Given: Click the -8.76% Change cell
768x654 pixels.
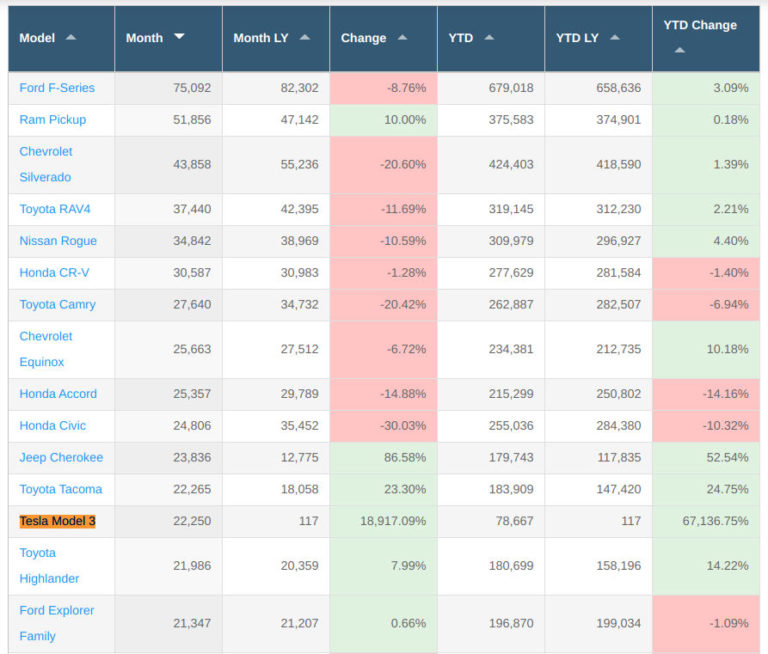Looking at the screenshot, I should (384, 88).
